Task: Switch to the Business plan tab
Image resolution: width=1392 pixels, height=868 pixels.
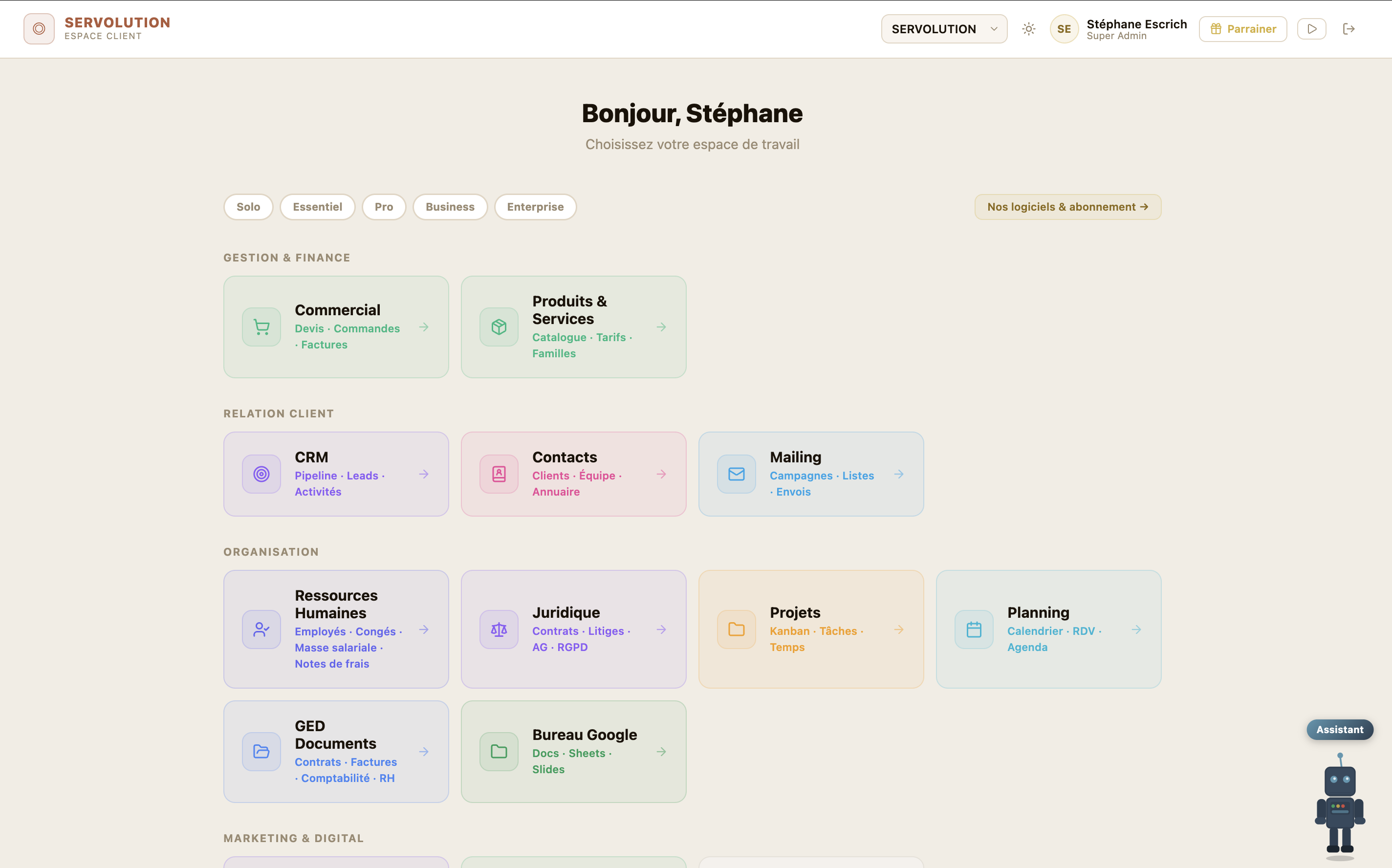Action: [450, 207]
